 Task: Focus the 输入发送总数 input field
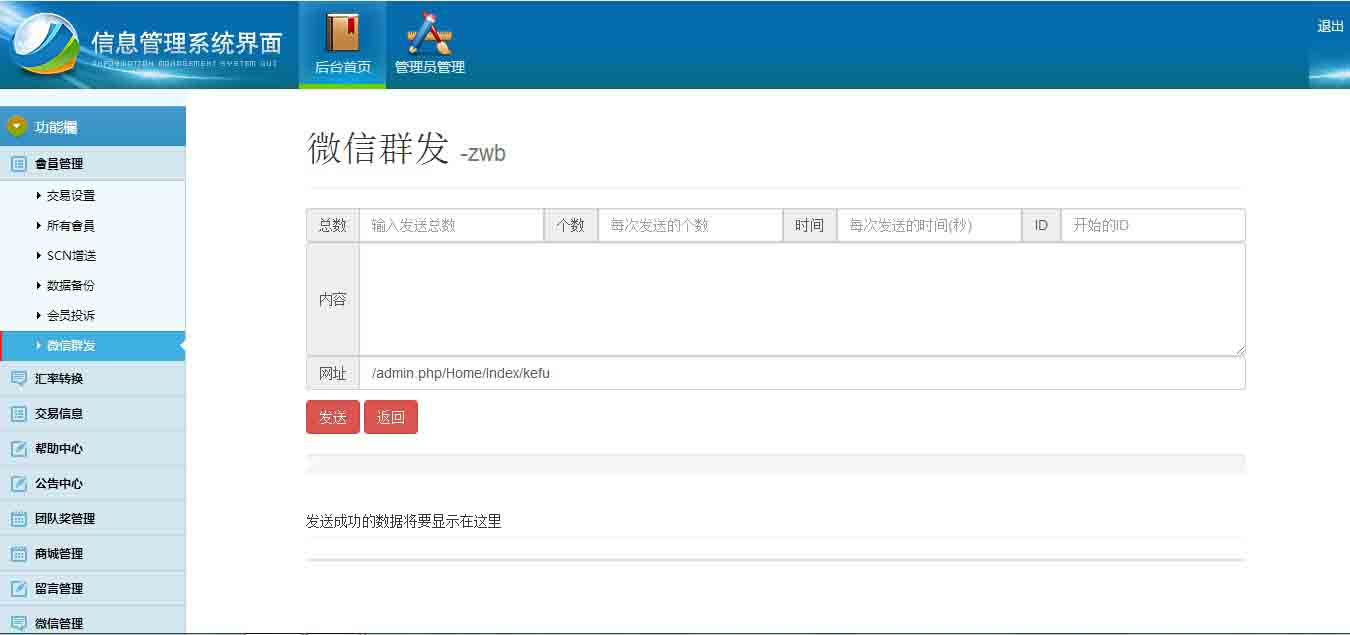tap(451, 226)
